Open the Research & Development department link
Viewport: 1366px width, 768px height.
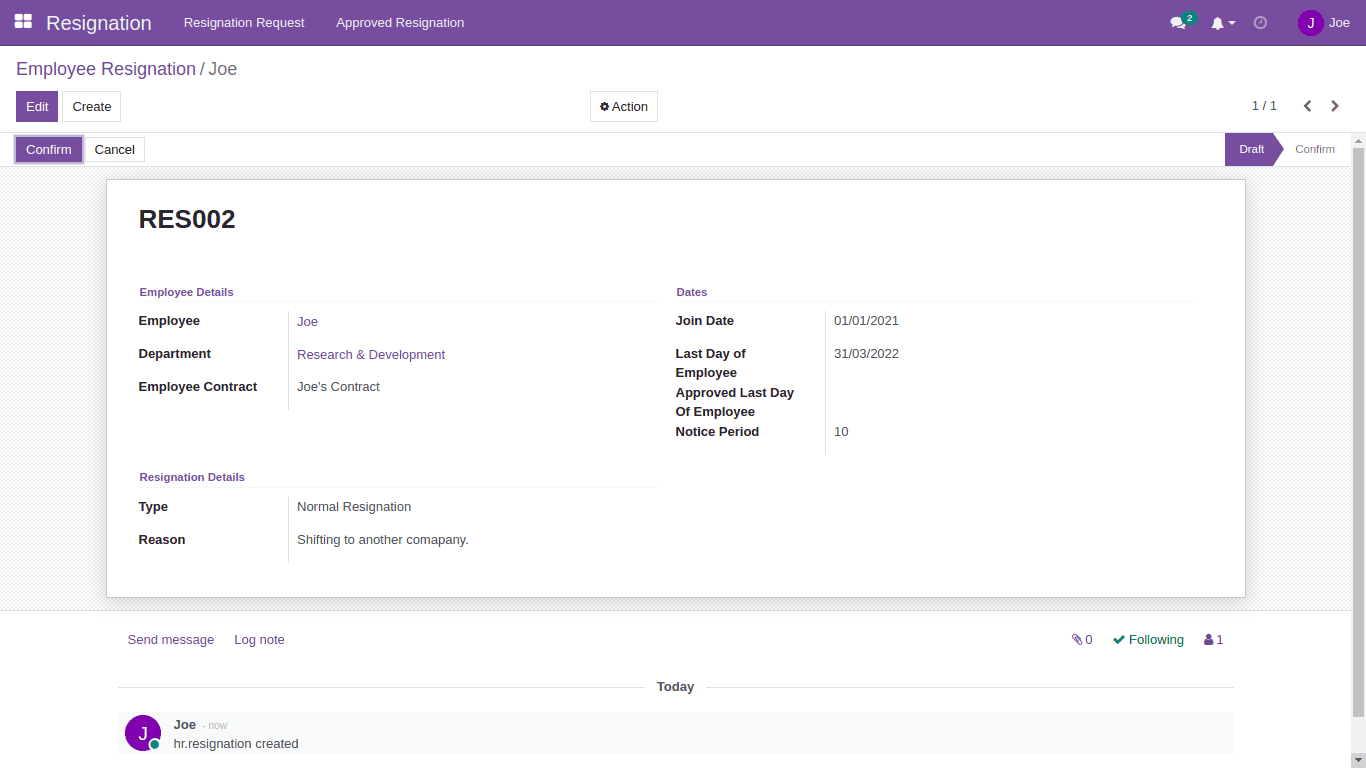[370, 354]
